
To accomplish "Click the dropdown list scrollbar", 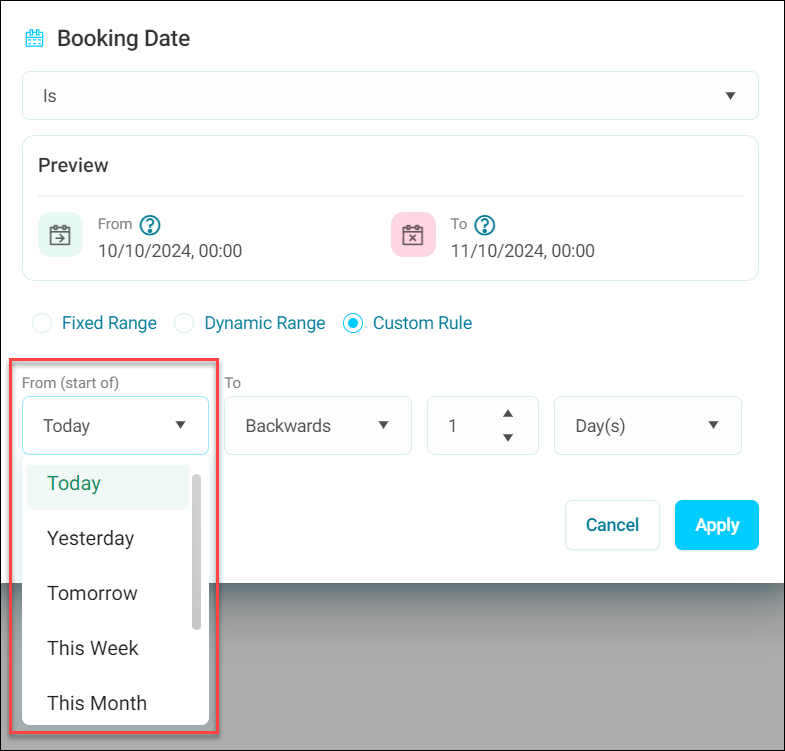I will (x=196, y=552).
